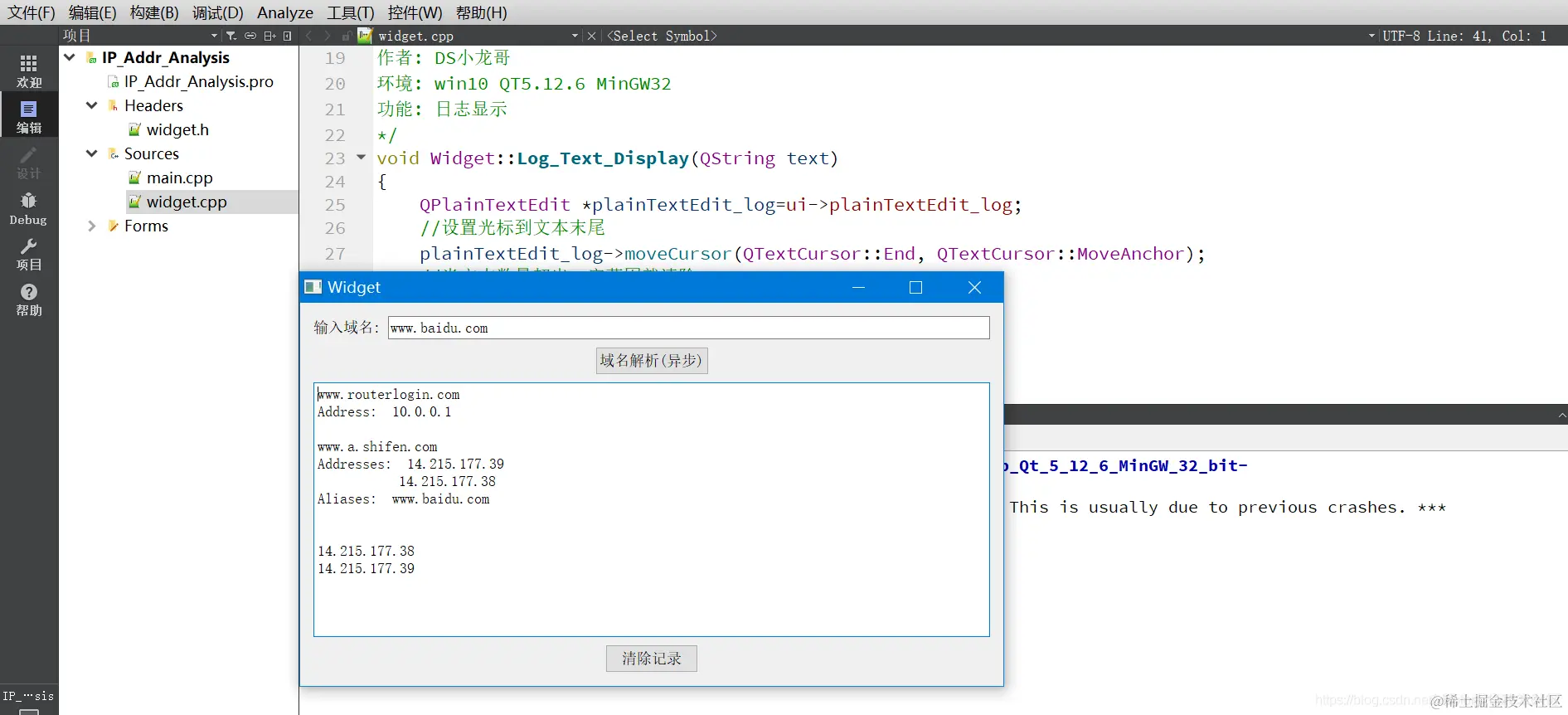
Task: Go forward in editor navigation history
Action: coord(328,36)
